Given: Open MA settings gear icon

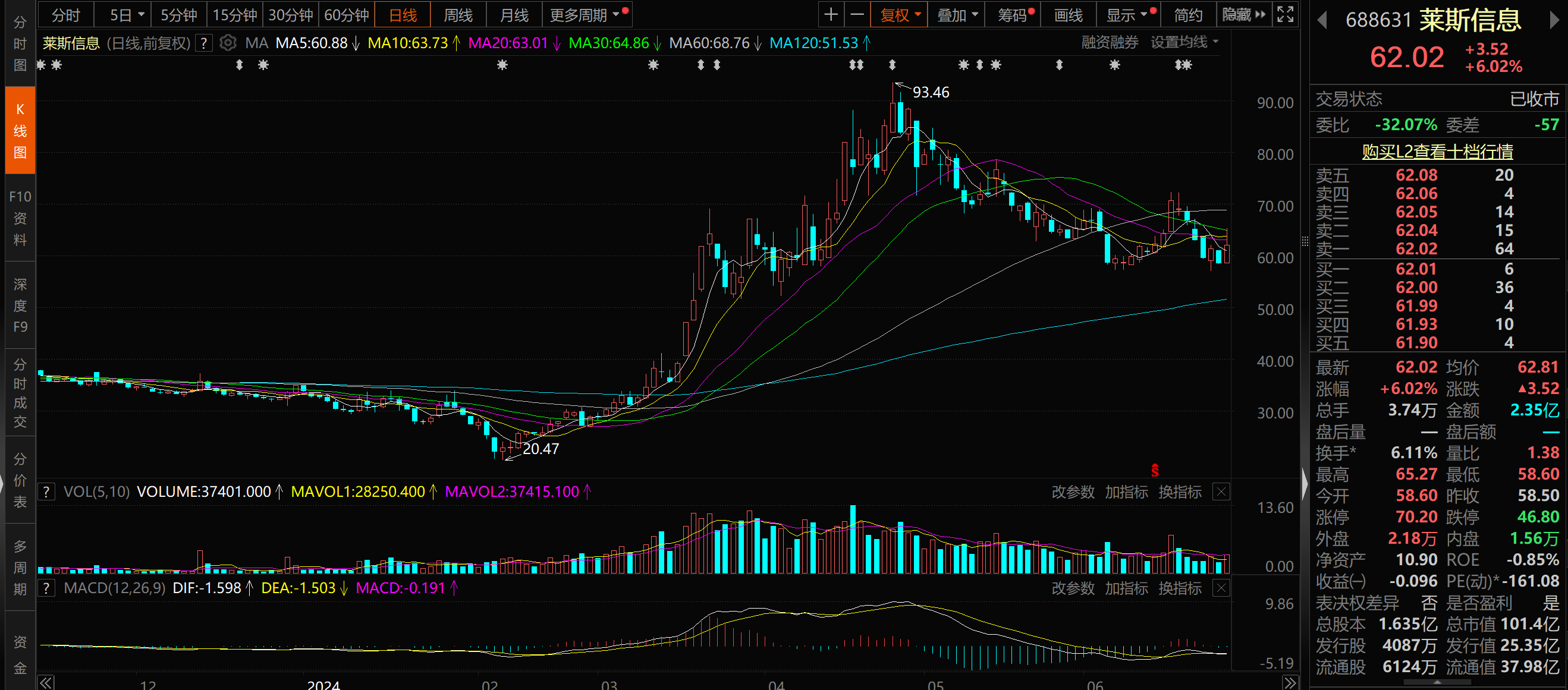Looking at the screenshot, I should click(x=228, y=43).
